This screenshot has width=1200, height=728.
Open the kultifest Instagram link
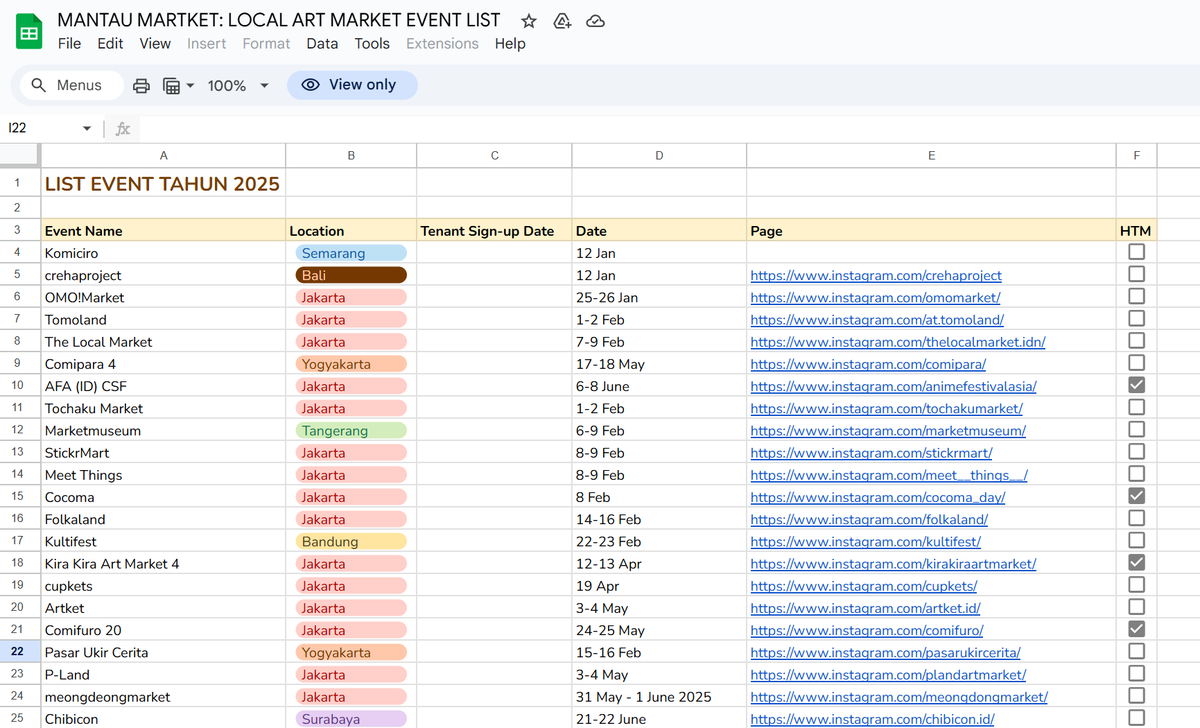866,541
